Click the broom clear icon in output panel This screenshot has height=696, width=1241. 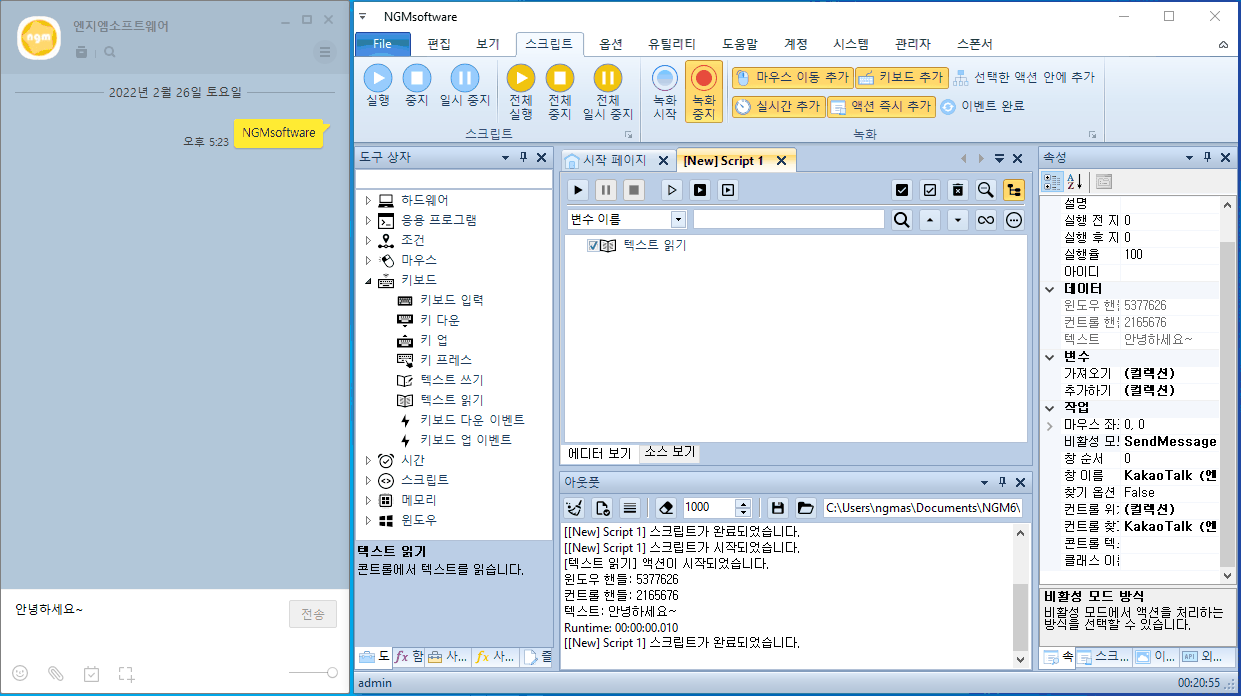click(574, 508)
